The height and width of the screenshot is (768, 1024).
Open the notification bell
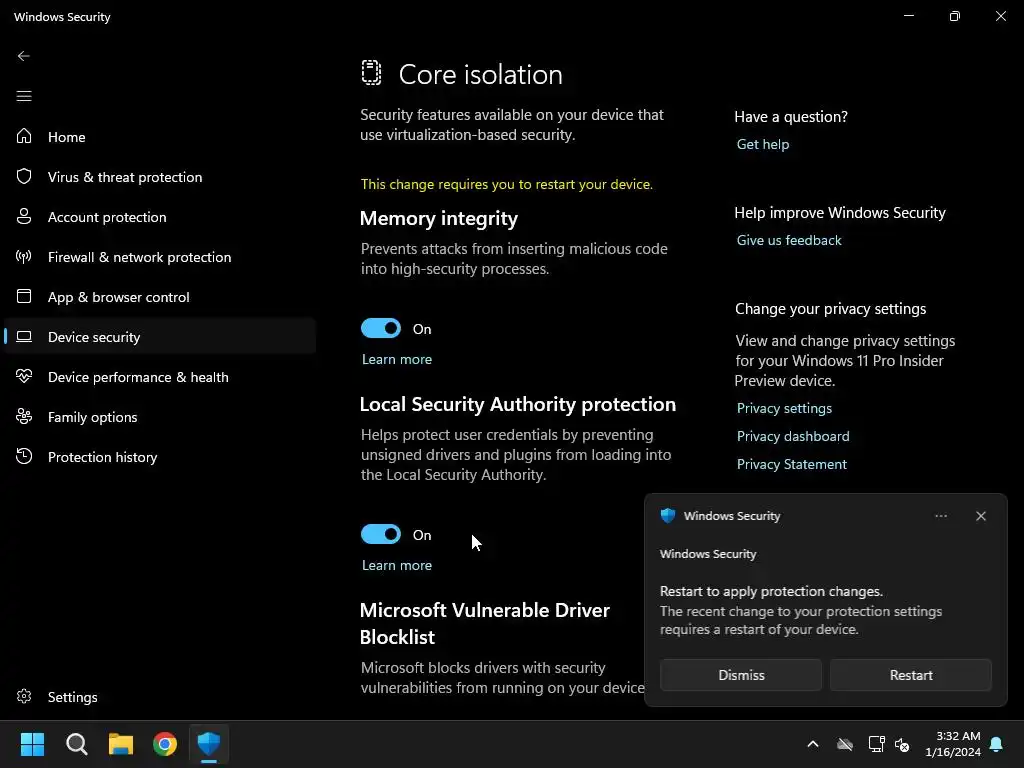point(996,744)
